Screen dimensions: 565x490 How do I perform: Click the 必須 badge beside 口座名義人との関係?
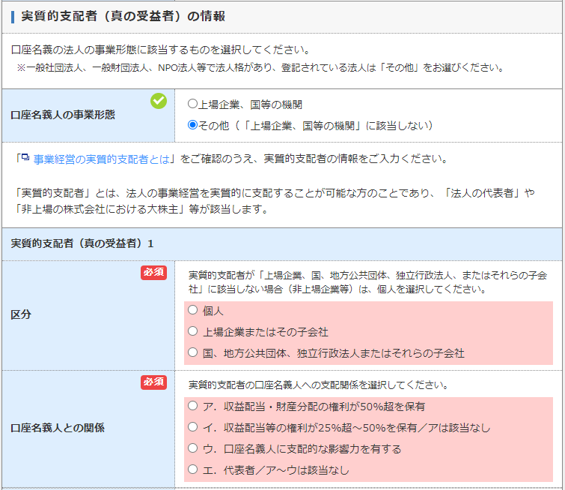(x=154, y=382)
